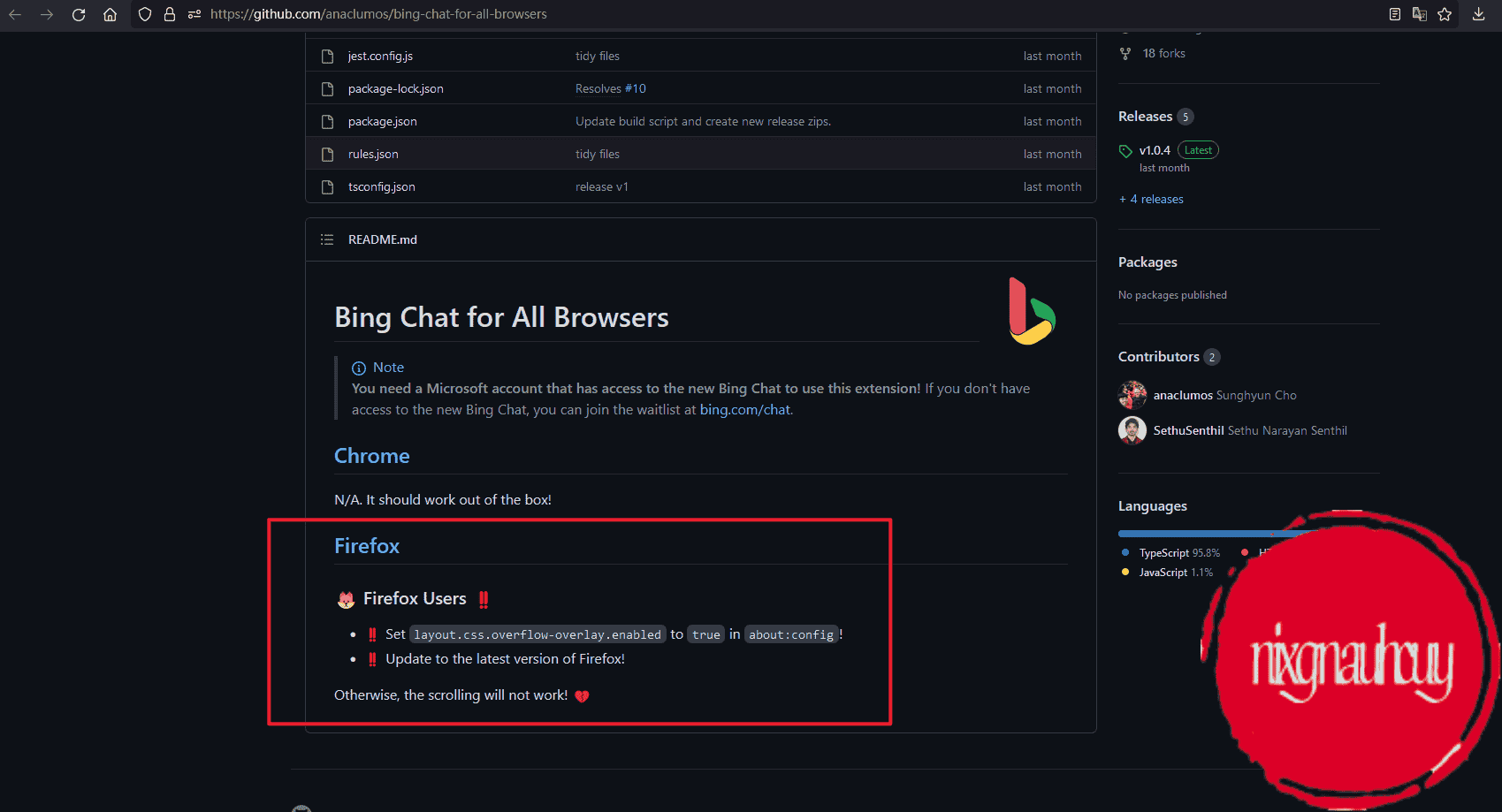Open 'Update build script' commit message

pos(703,121)
